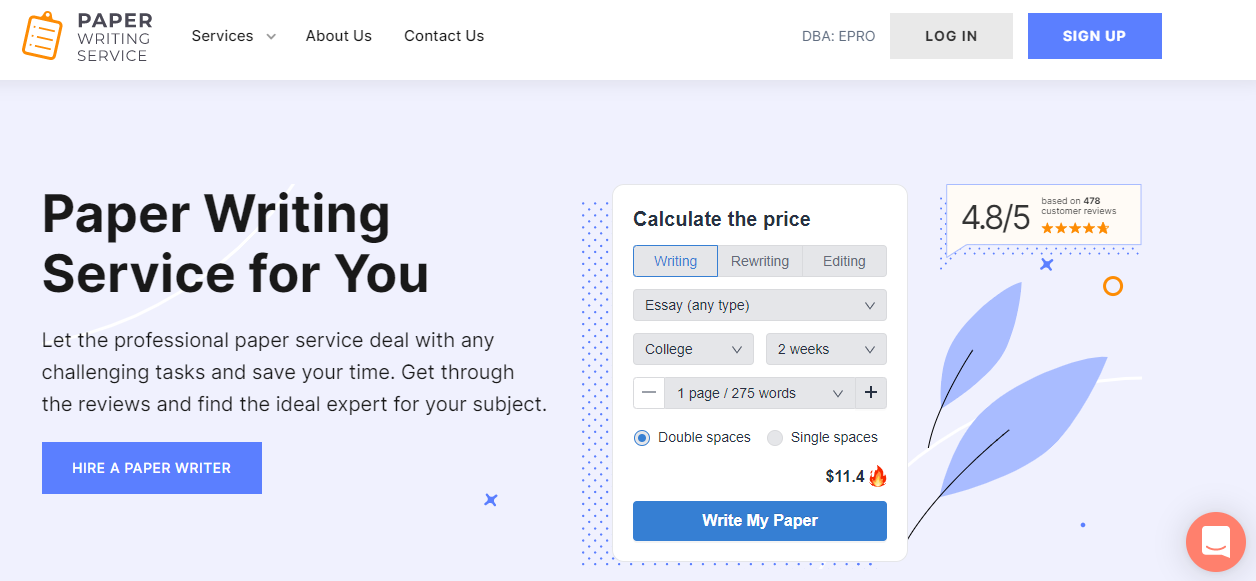1256x581 pixels.
Task: Expand the College academic level dropdown
Action: tap(693, 349)
